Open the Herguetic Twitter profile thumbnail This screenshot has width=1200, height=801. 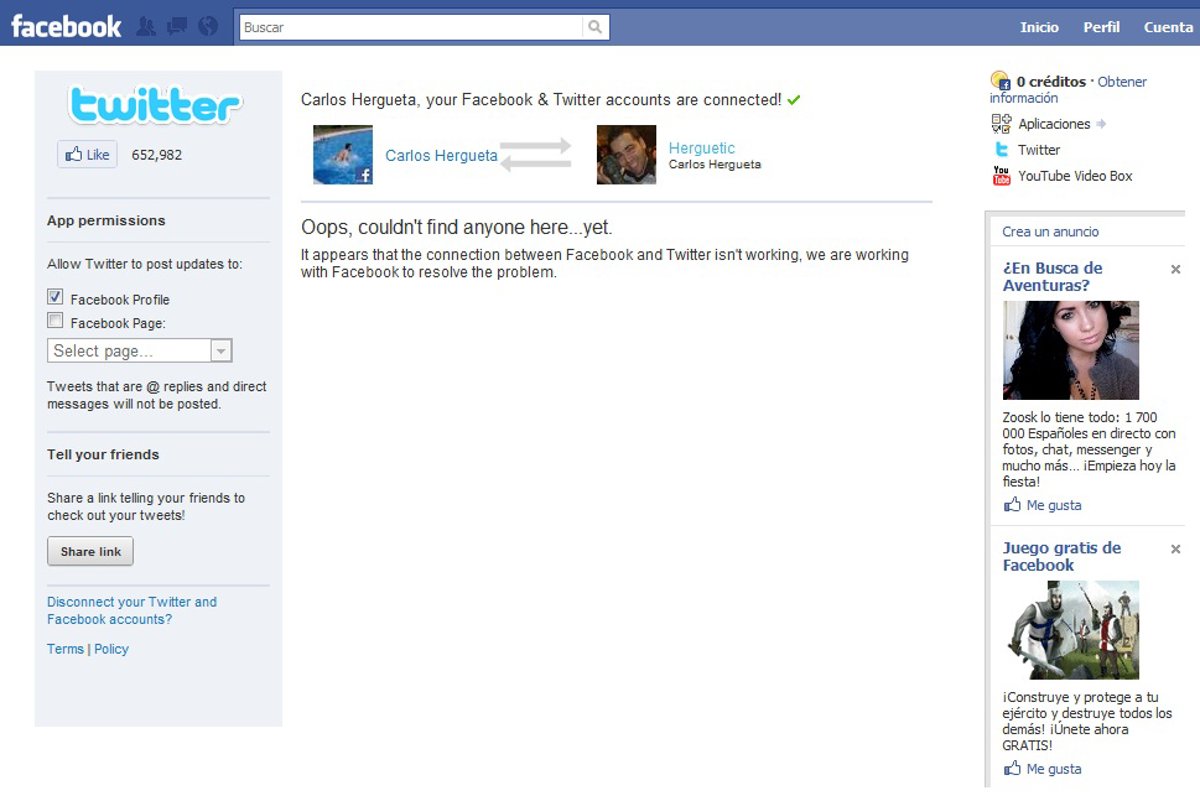point(626,155)
